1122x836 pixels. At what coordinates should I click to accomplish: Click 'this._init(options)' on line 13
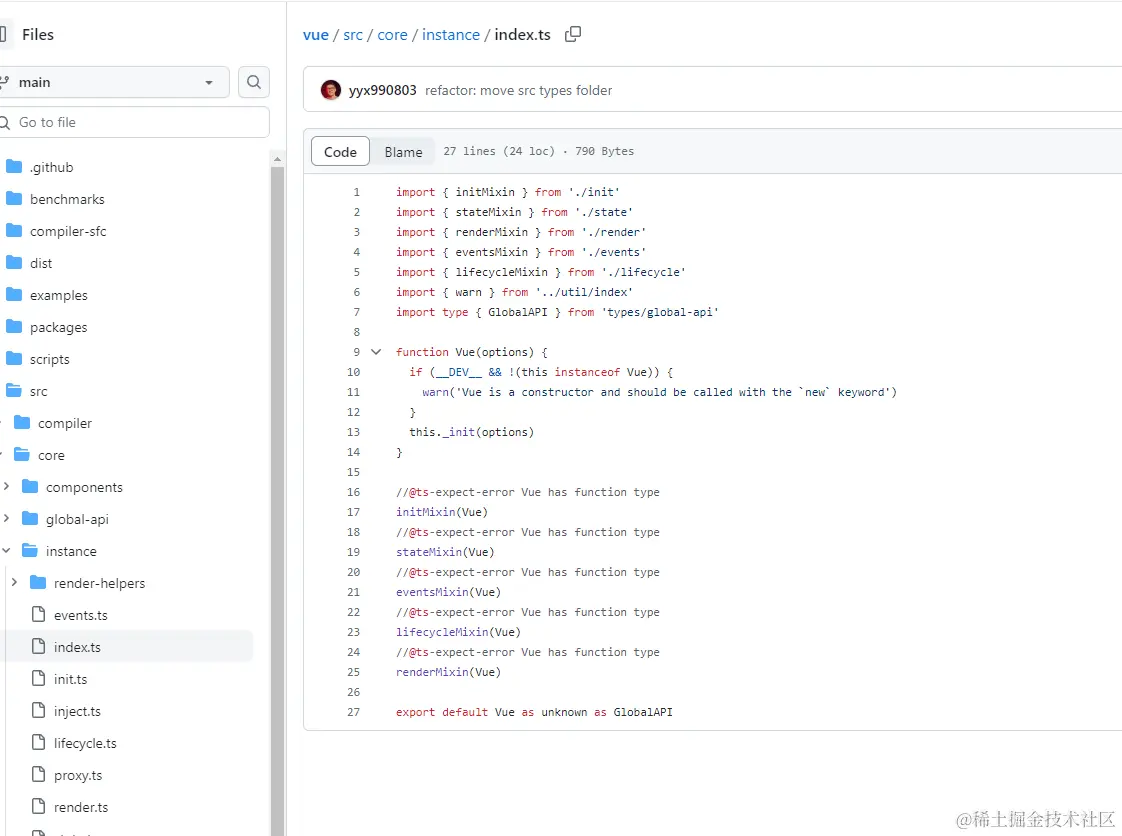472,432
